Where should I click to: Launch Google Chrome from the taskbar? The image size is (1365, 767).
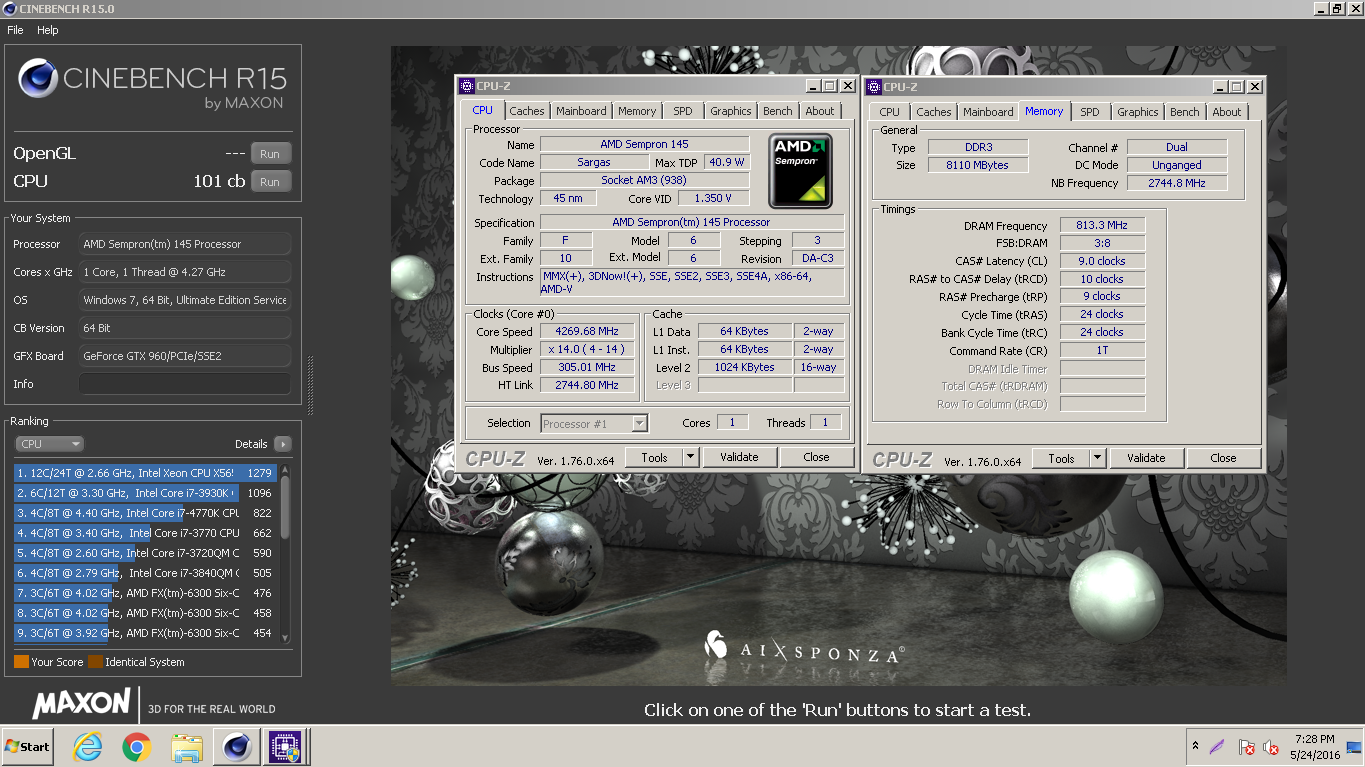coord(137,746)
